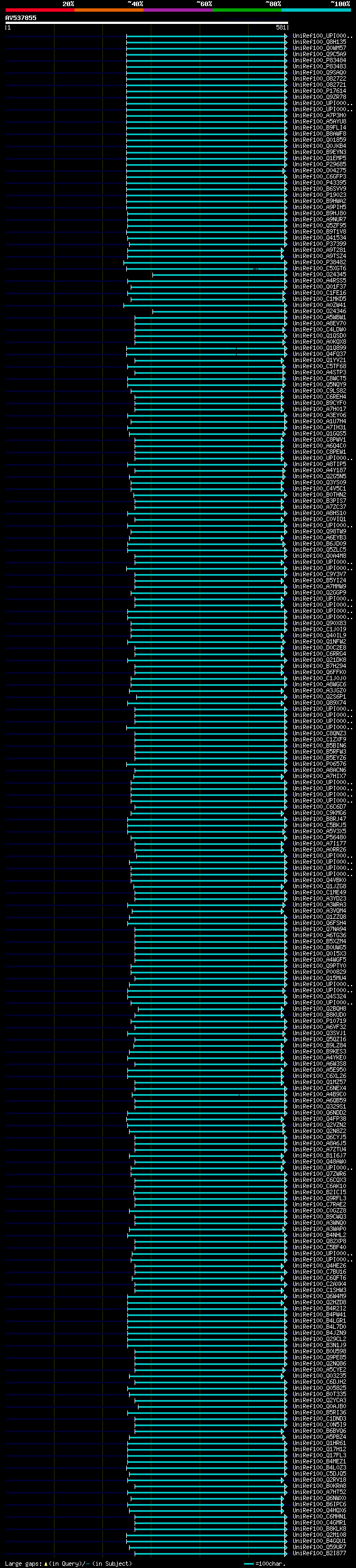356x1568 pixels.
Task: Select hit UniRef100_P43395
Action: click(319, 182)
